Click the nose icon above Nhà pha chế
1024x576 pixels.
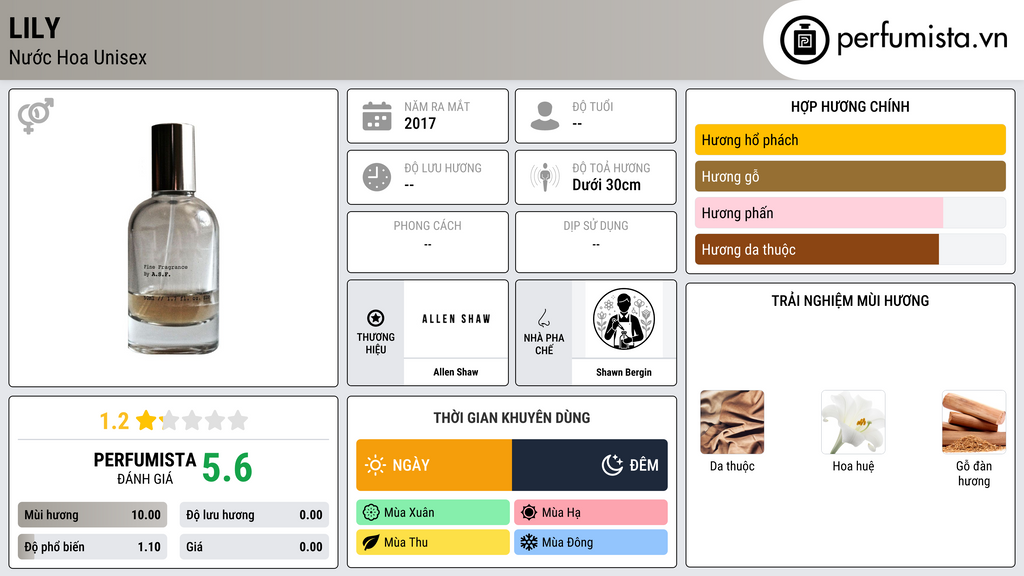[543, 318]
